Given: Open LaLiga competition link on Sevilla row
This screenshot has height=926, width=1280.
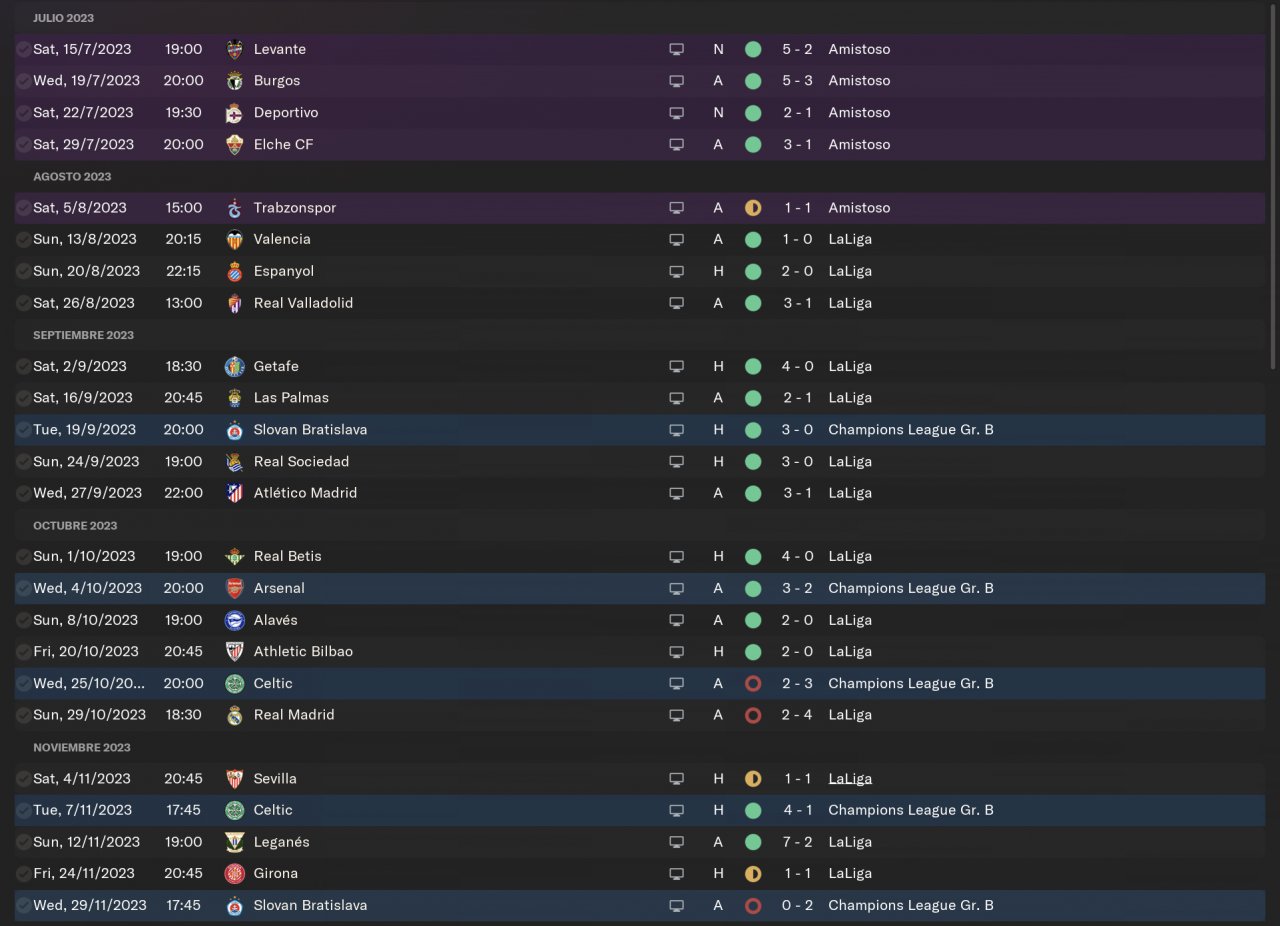Looking at the screenshot, I should tap(849, 779).
